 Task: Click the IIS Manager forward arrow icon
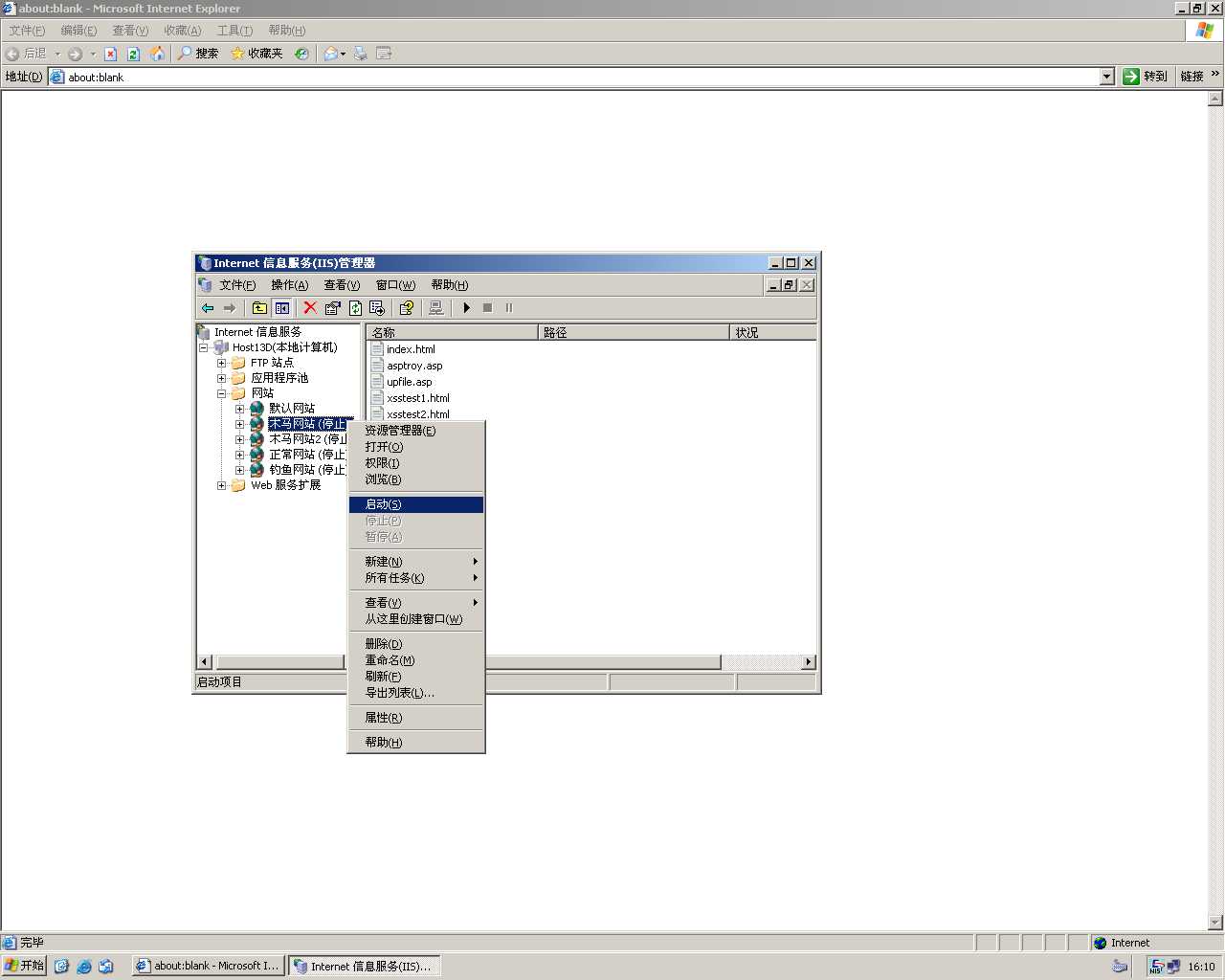[230, 308]
